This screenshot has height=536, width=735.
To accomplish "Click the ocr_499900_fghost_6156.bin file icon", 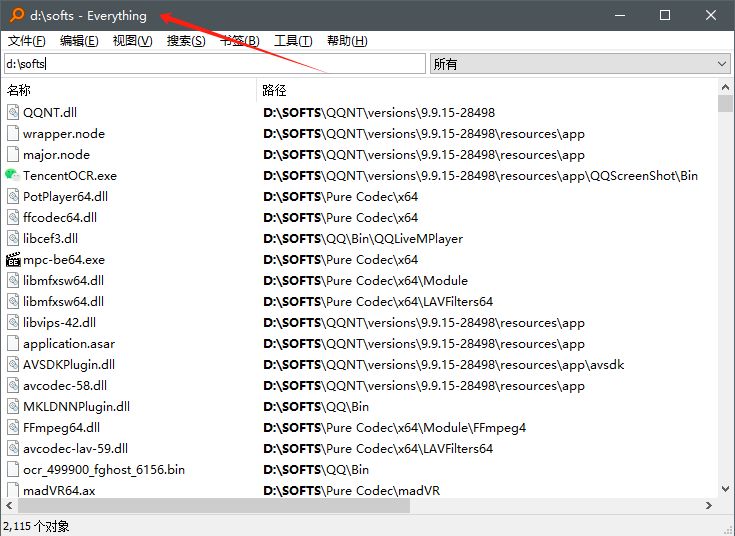I will [x=13, y=469].
